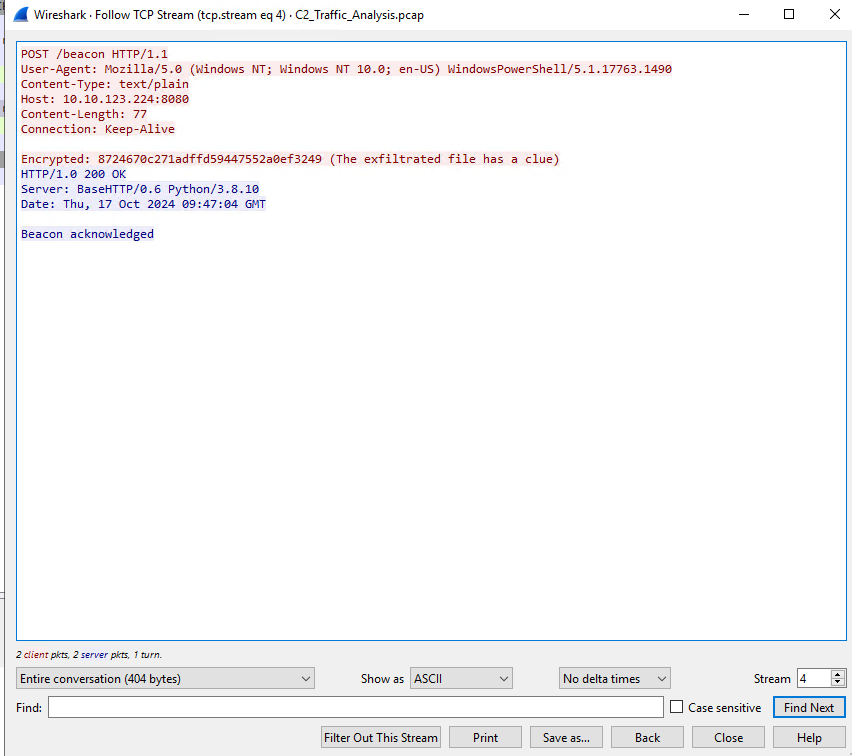
Task: Increment the Stream number with up arrow
Action: tap(838, 674)
